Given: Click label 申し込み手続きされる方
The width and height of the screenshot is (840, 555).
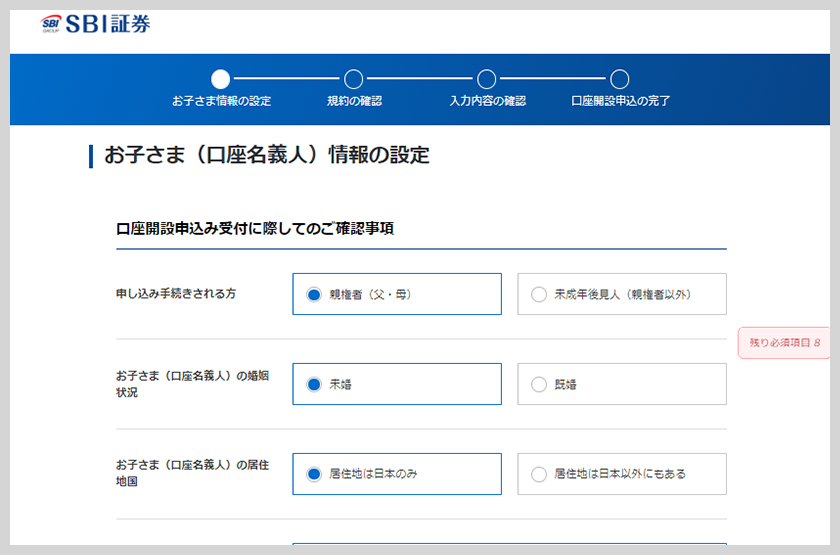Looking at the screenshot, I should [176, 294].
